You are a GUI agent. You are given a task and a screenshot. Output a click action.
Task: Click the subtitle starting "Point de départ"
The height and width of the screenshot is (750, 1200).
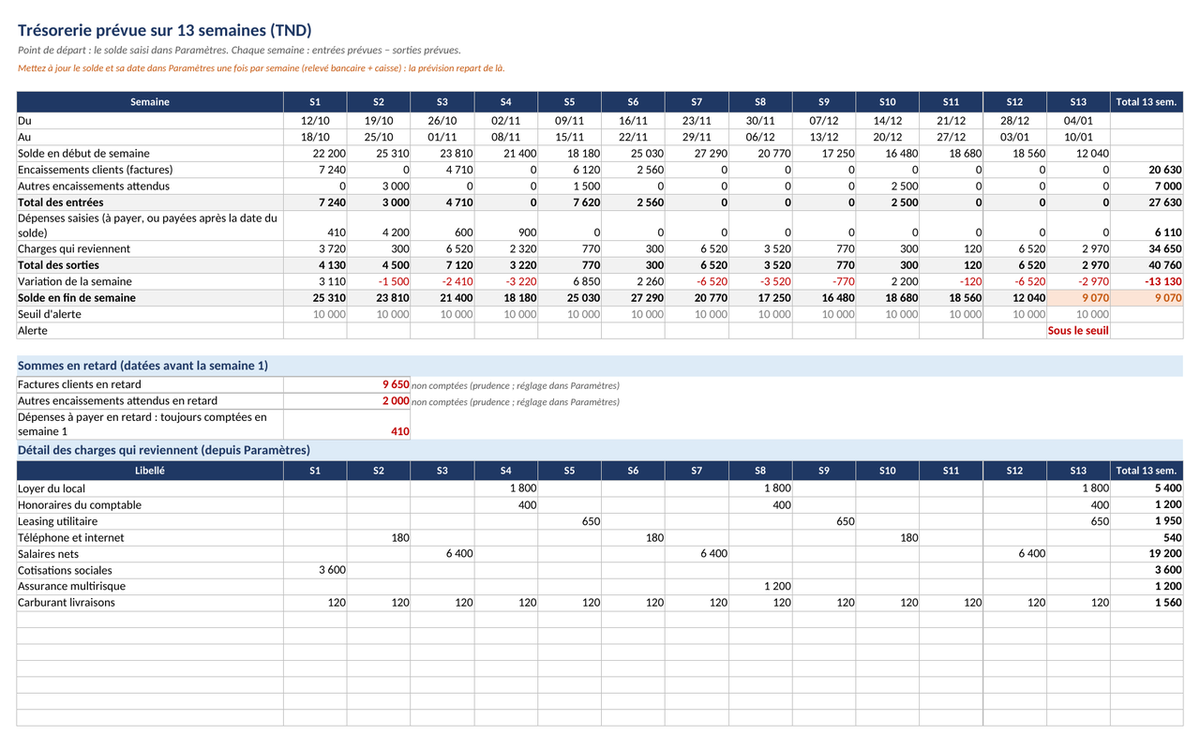click(x=239, y=50)
